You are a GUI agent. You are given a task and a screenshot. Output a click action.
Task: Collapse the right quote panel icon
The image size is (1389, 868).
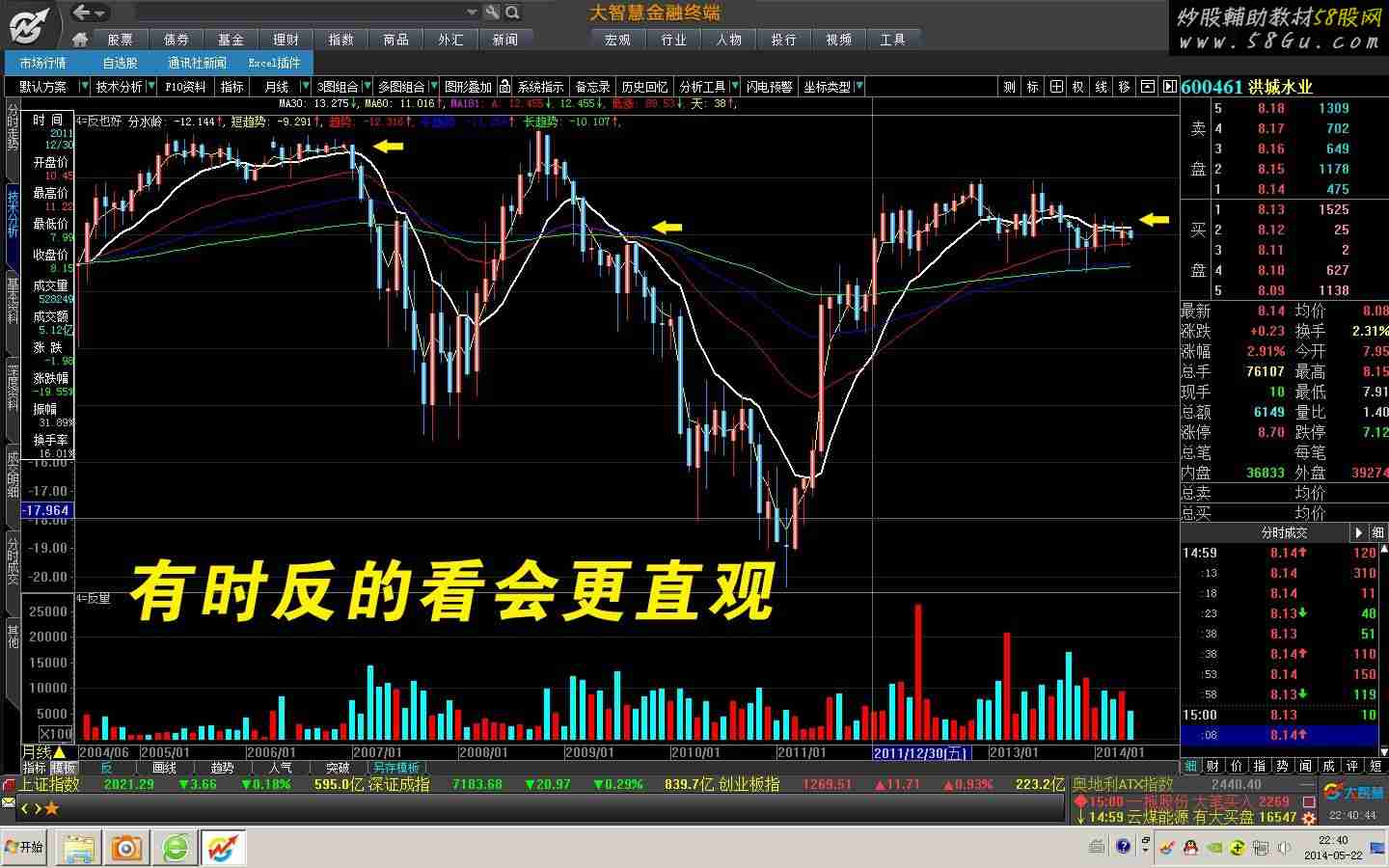pos(1169,87)
